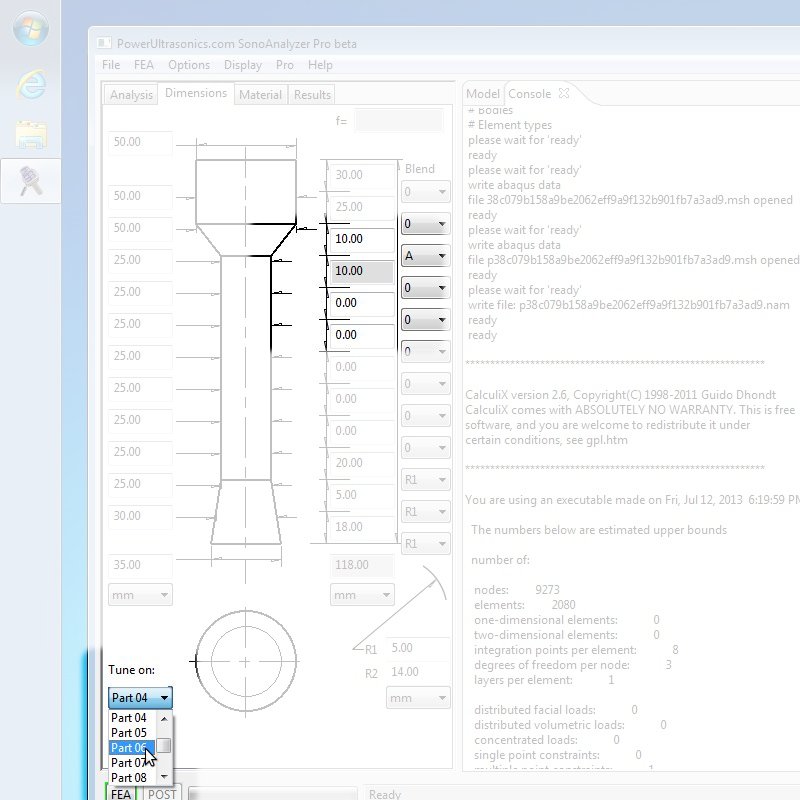Click the circular cross-section drawing

246,661
